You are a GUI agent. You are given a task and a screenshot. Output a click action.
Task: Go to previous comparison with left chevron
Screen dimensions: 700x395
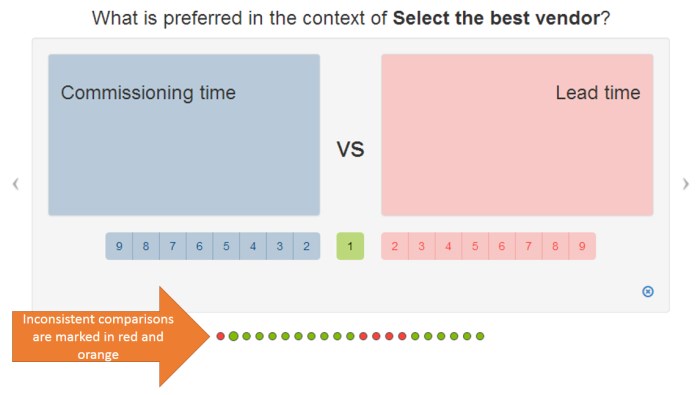pyautogui.click(x=16, y=184)
